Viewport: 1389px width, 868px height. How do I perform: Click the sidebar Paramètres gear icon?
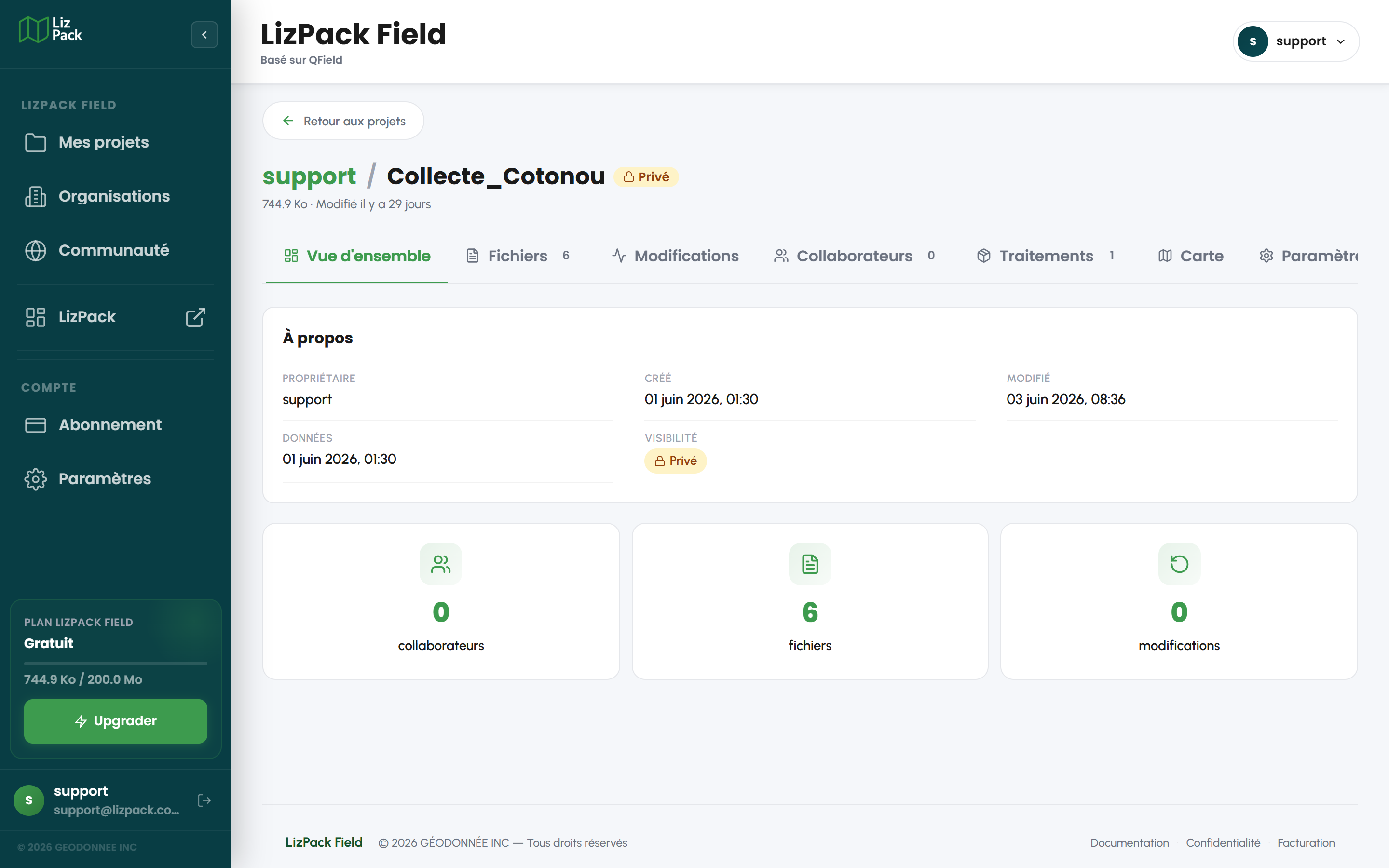point(36,479)
